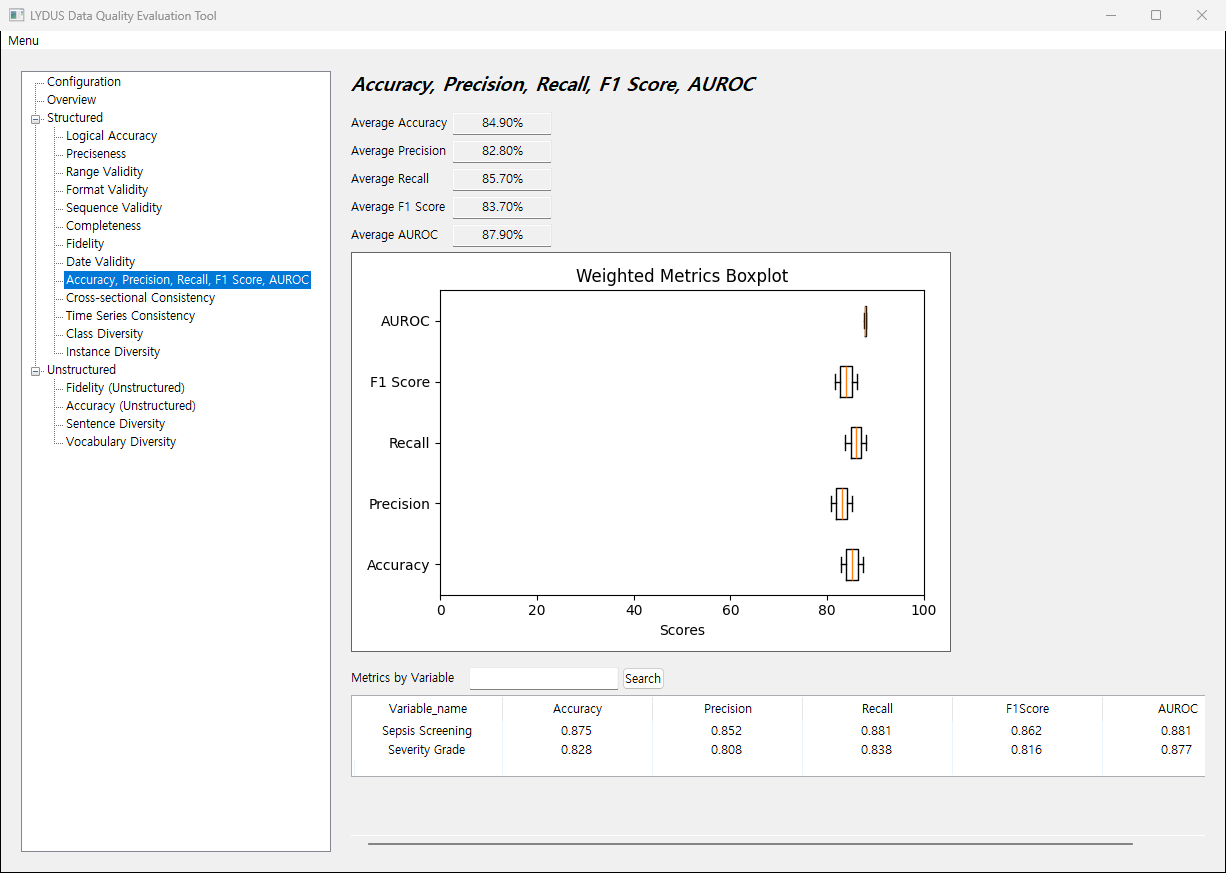The height and width of the screenshot is (873, 1226).
Task: Click the Weighted Metrics Boxplot title
Action: pos(682,276)
